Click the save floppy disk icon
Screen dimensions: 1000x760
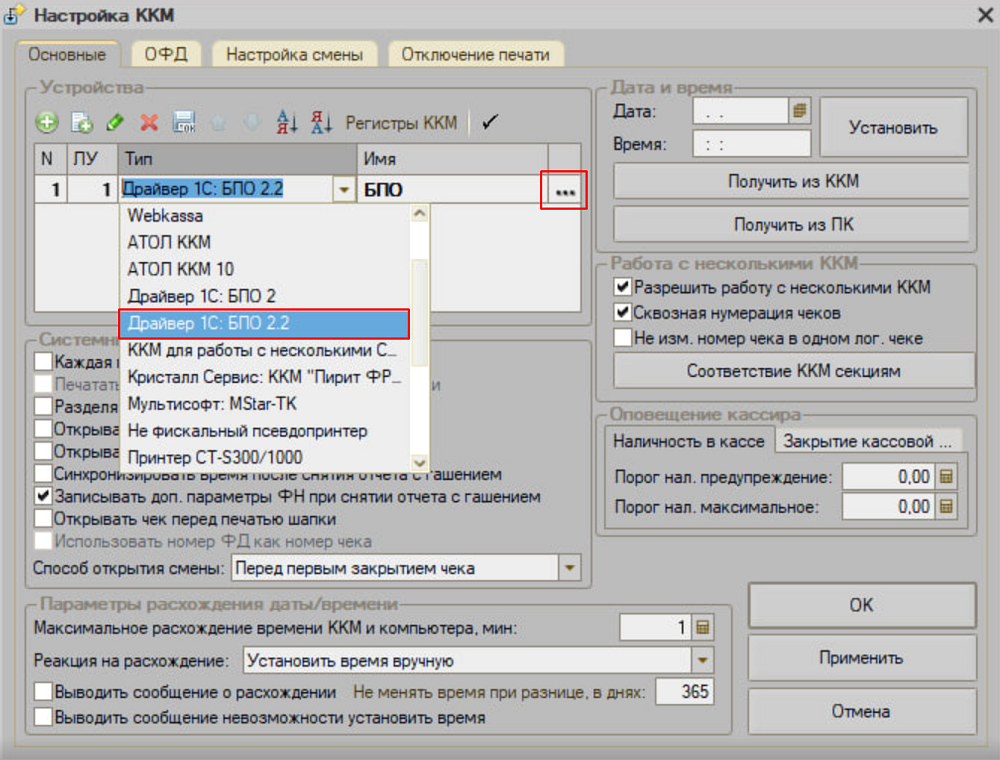click(x=184, y=123)
